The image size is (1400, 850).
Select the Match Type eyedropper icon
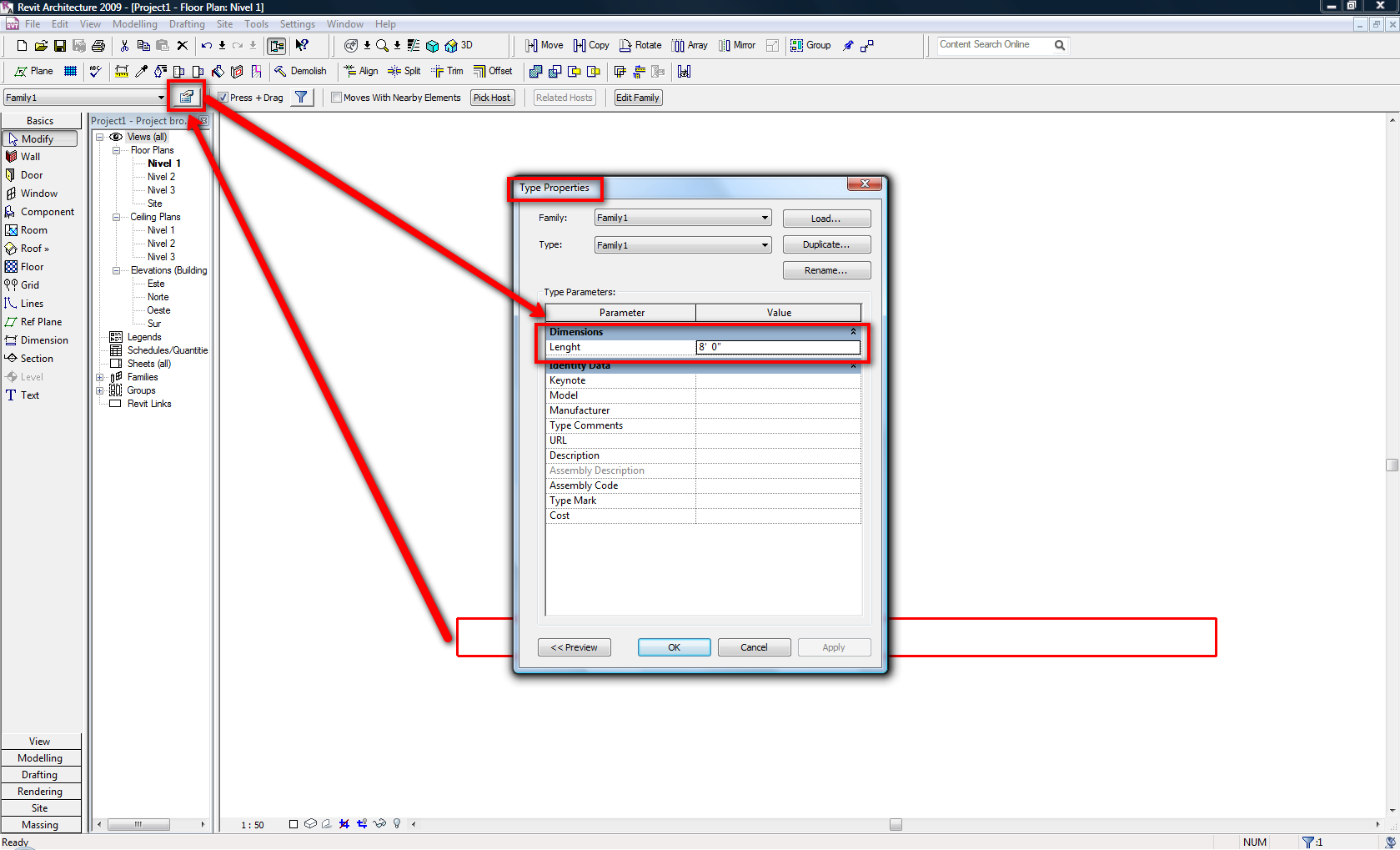coord(142,71)
